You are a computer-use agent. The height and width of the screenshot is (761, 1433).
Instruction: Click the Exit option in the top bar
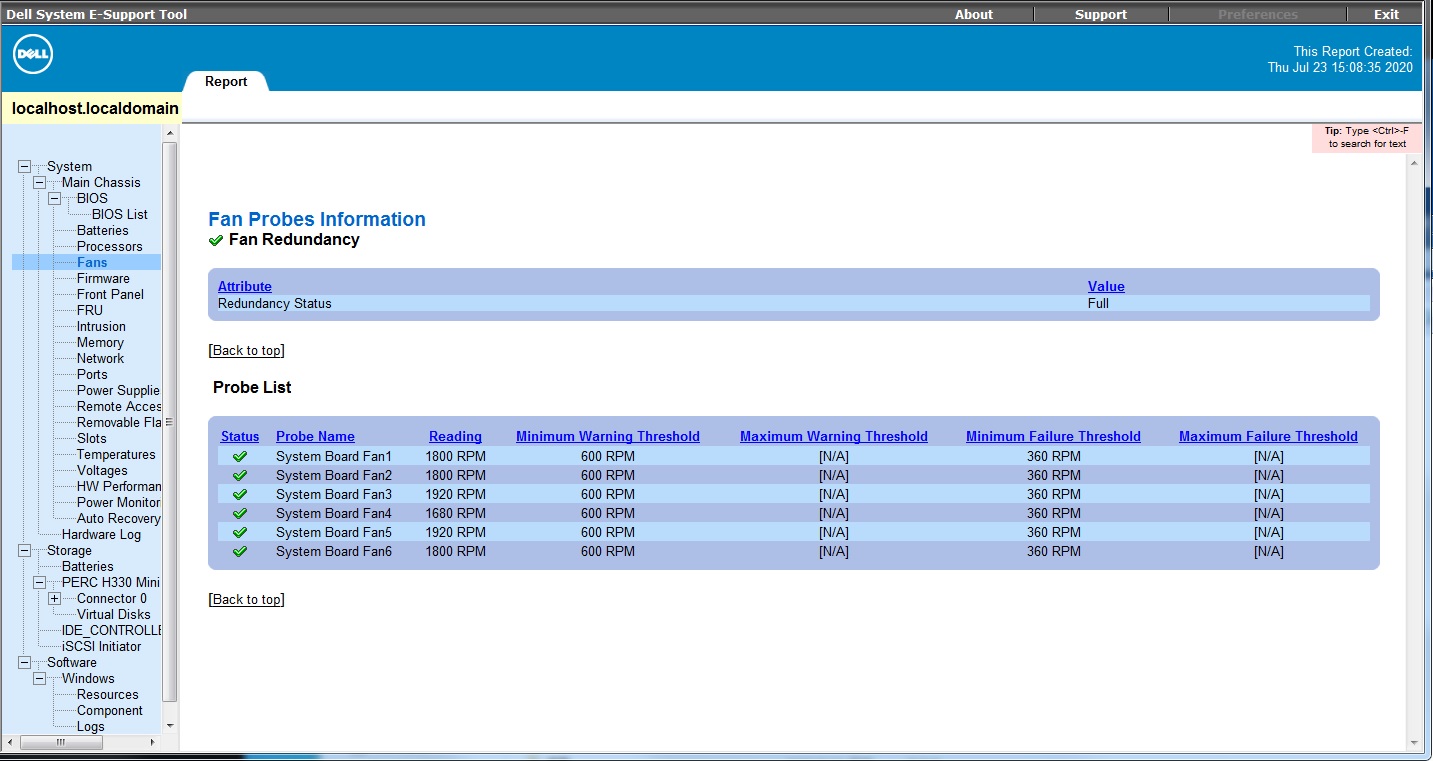(x=1385, y=14)
